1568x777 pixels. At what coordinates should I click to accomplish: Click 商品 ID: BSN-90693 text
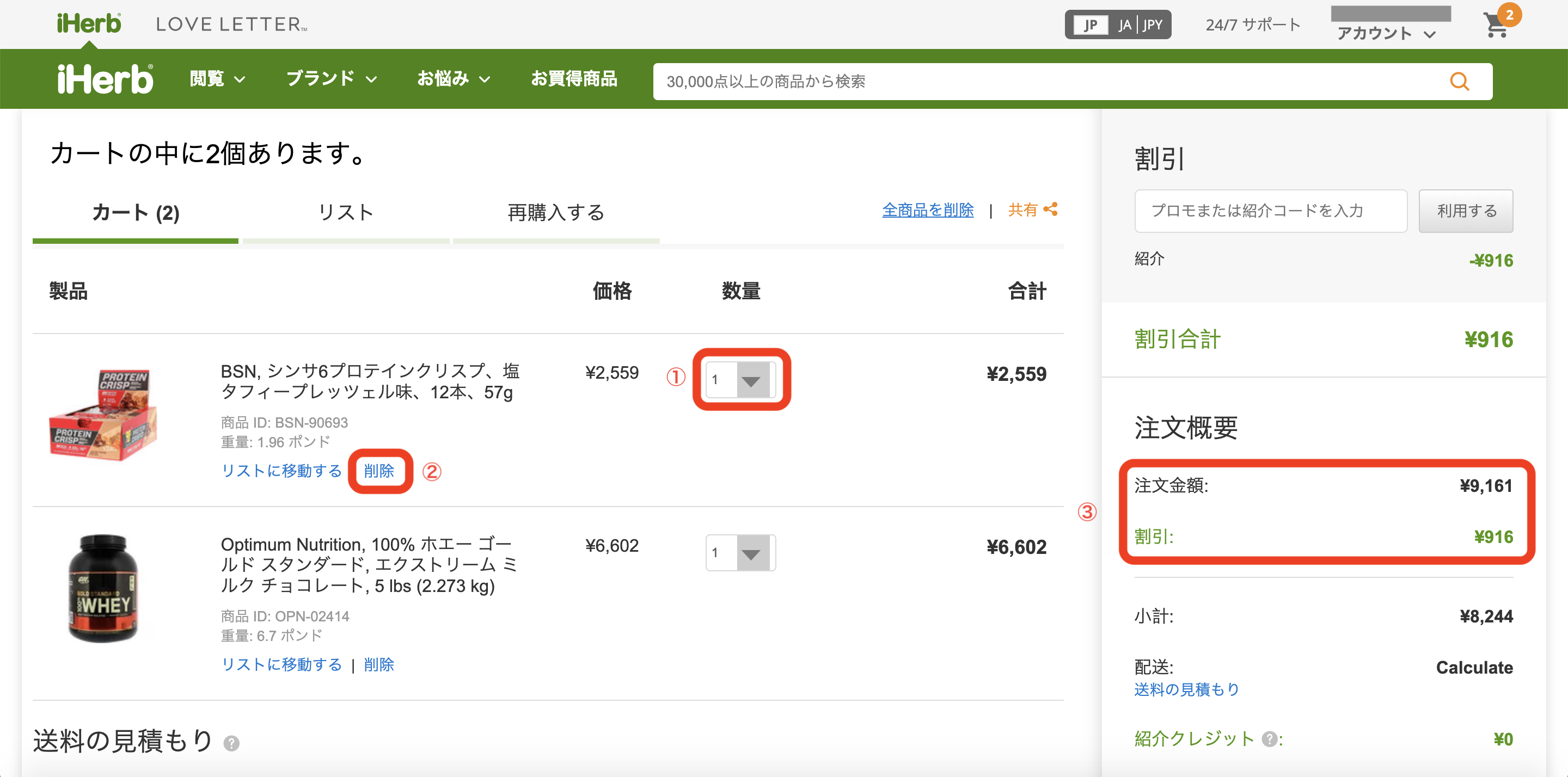pyautogui.click(x=284, y=422)
